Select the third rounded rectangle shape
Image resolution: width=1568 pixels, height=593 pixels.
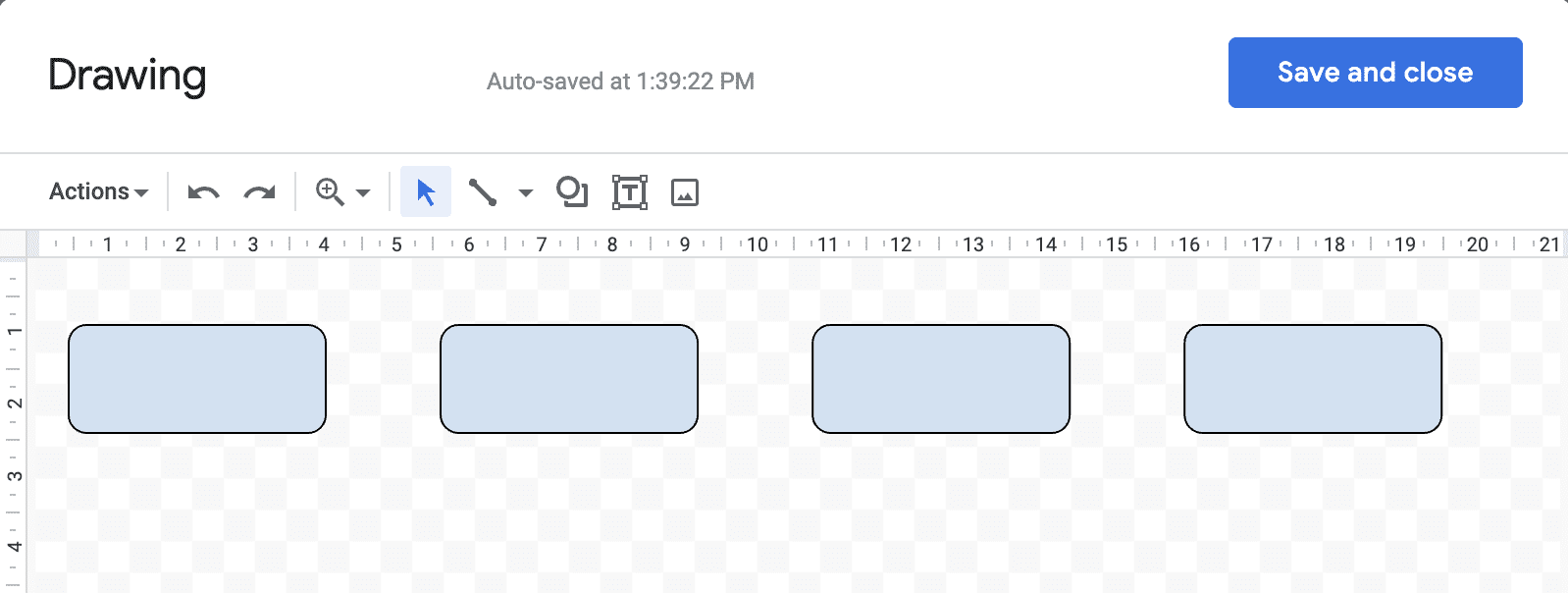click(x=940, y=378)
